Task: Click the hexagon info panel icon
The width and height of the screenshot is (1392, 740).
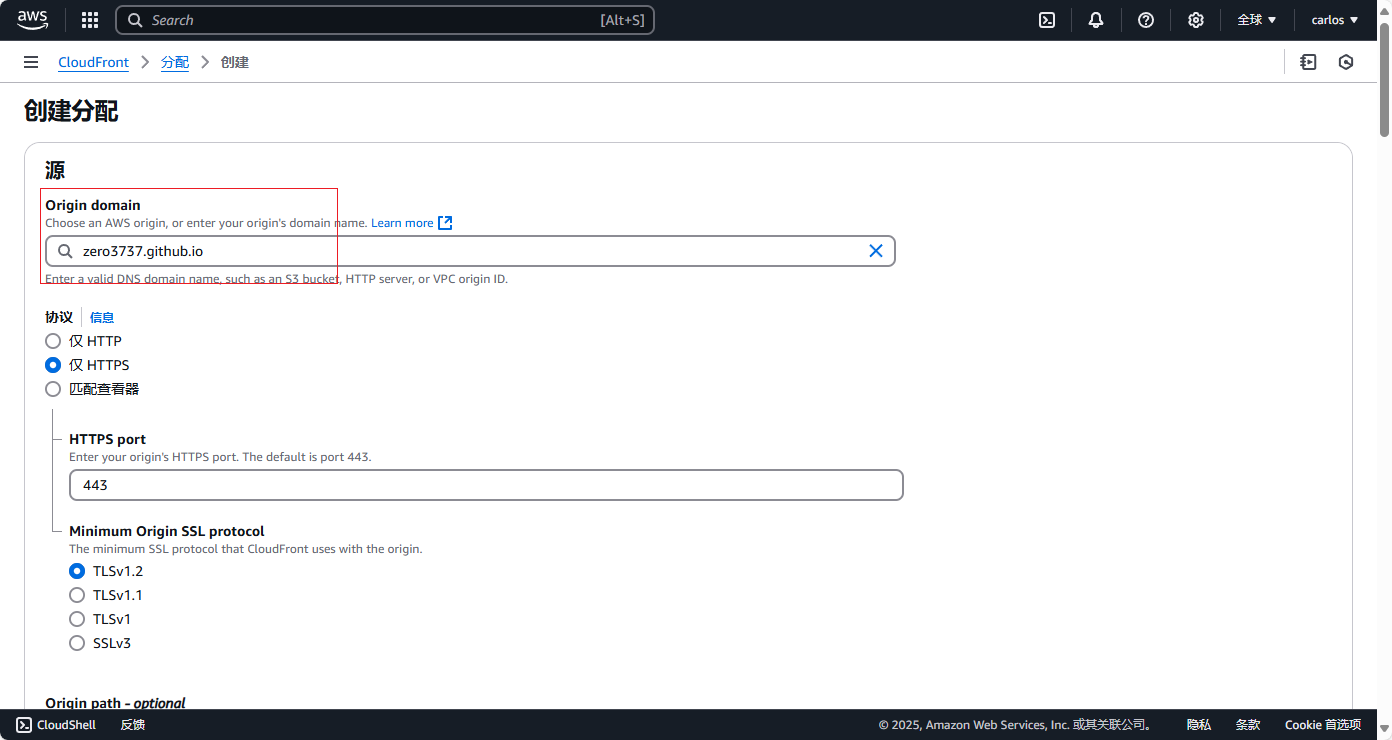Action: tap(1346, 62)
